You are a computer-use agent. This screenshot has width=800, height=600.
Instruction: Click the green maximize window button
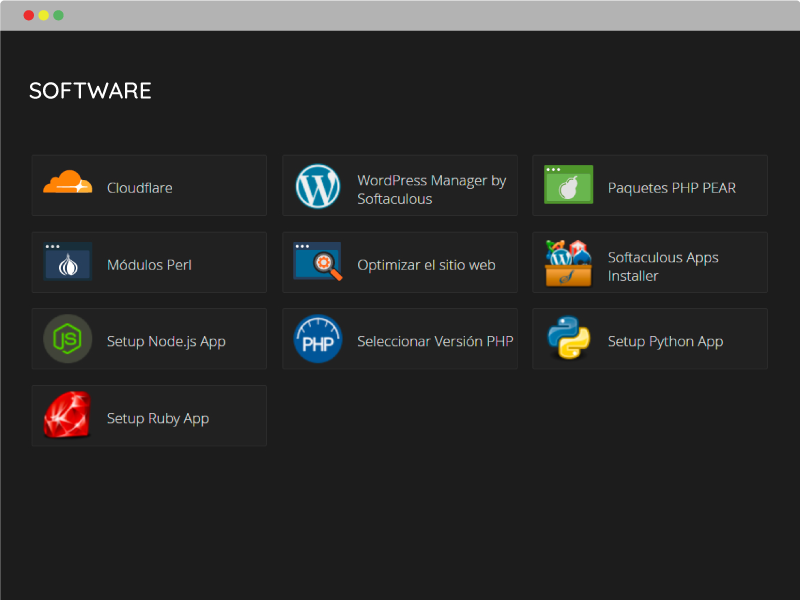58,15
